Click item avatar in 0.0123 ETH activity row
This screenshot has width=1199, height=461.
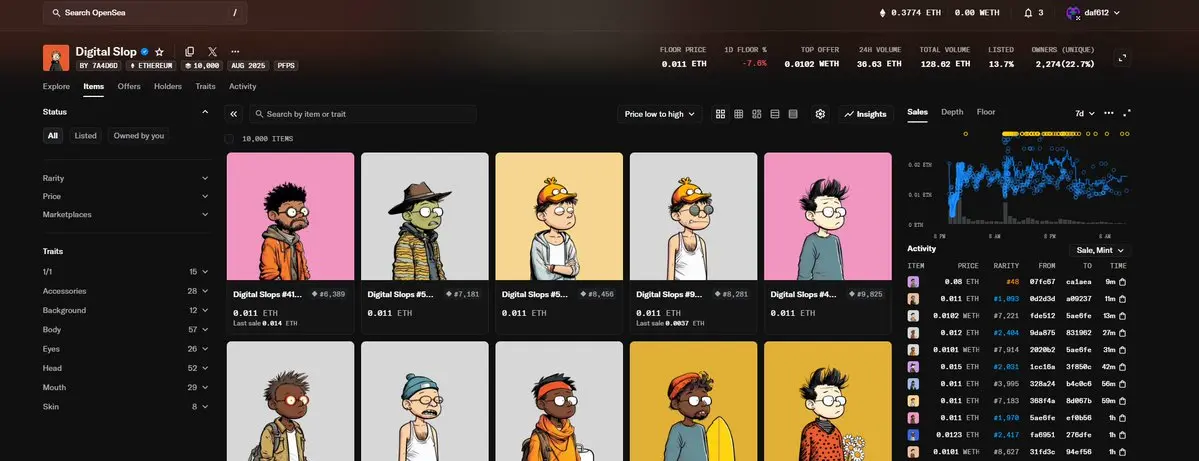click(913, 434)
